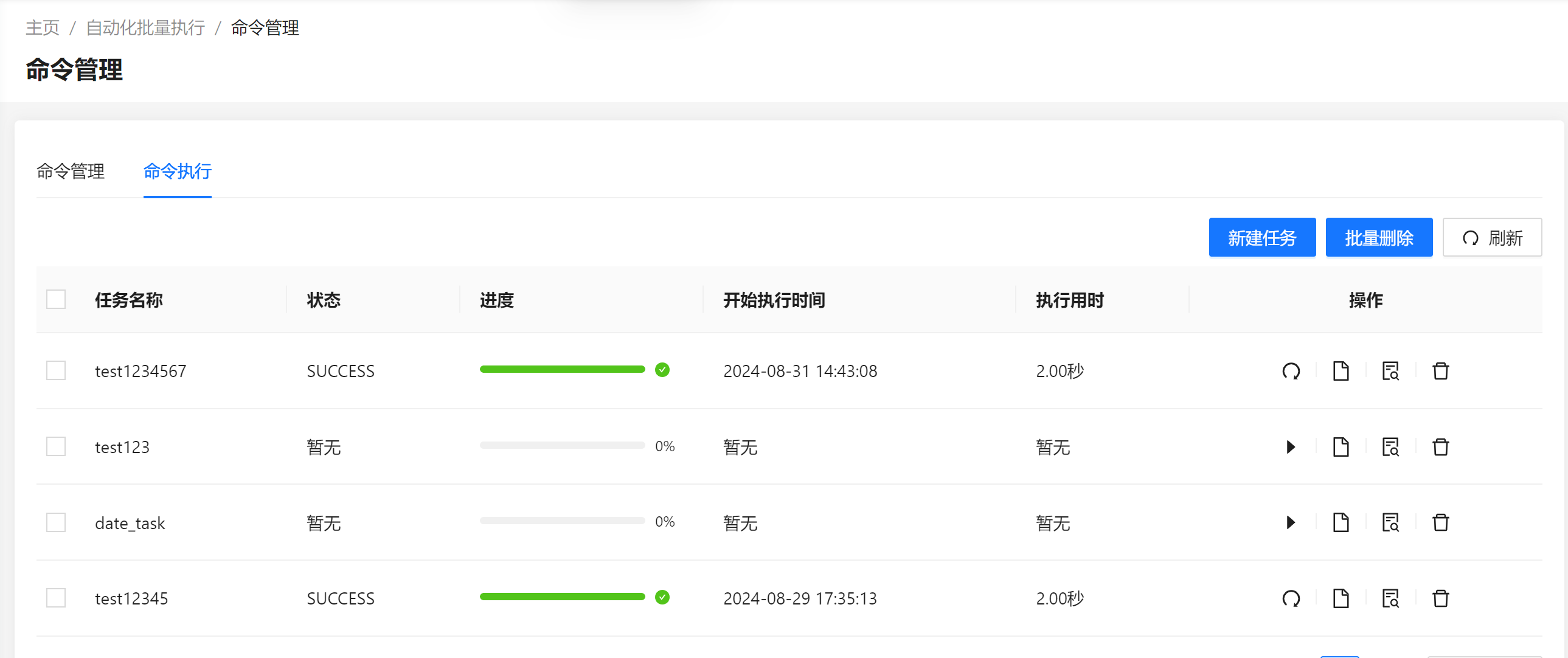The image size is (1568, 658).
Task: Delete the test1234567 task with trash icon
Action: pyautogui.click(x=1440, y=371)
